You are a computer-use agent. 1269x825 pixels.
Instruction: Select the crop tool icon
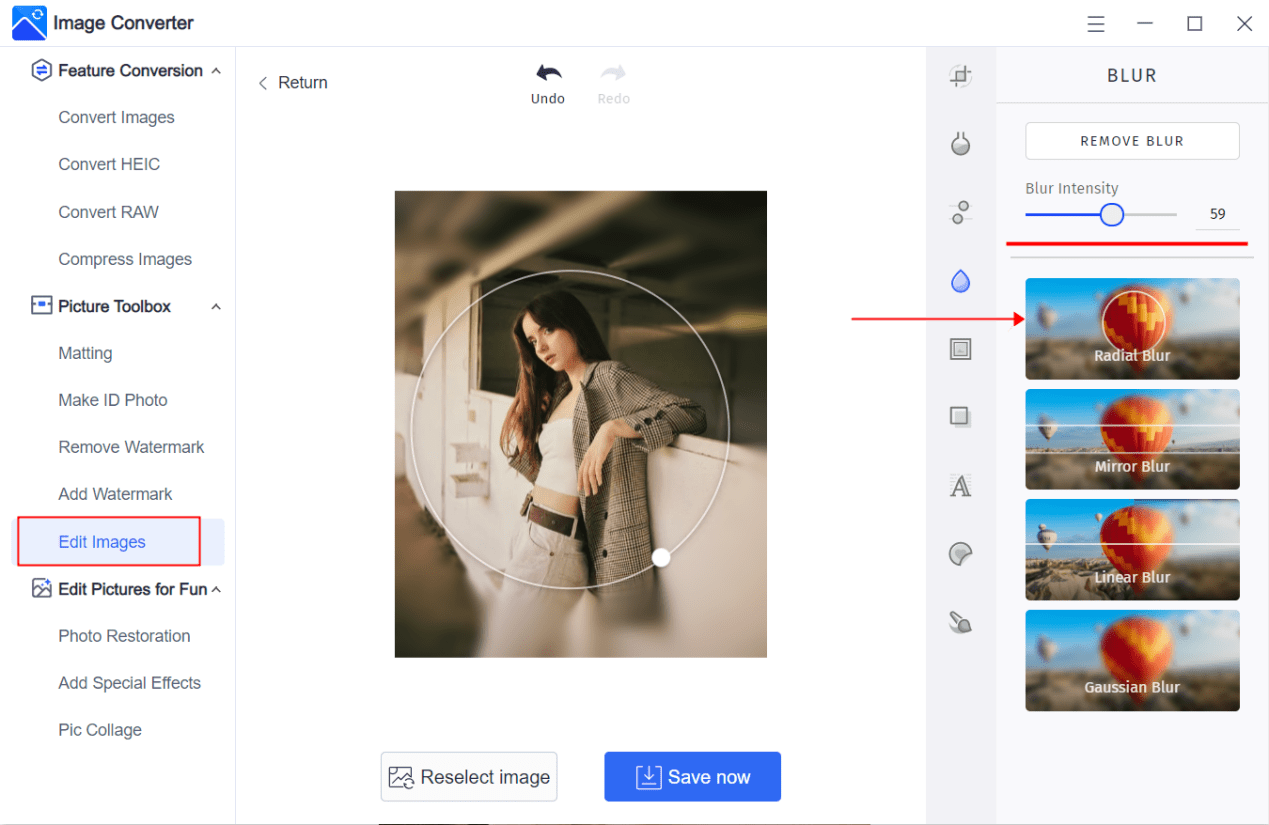pyautogui.click(x=960, y=76)
